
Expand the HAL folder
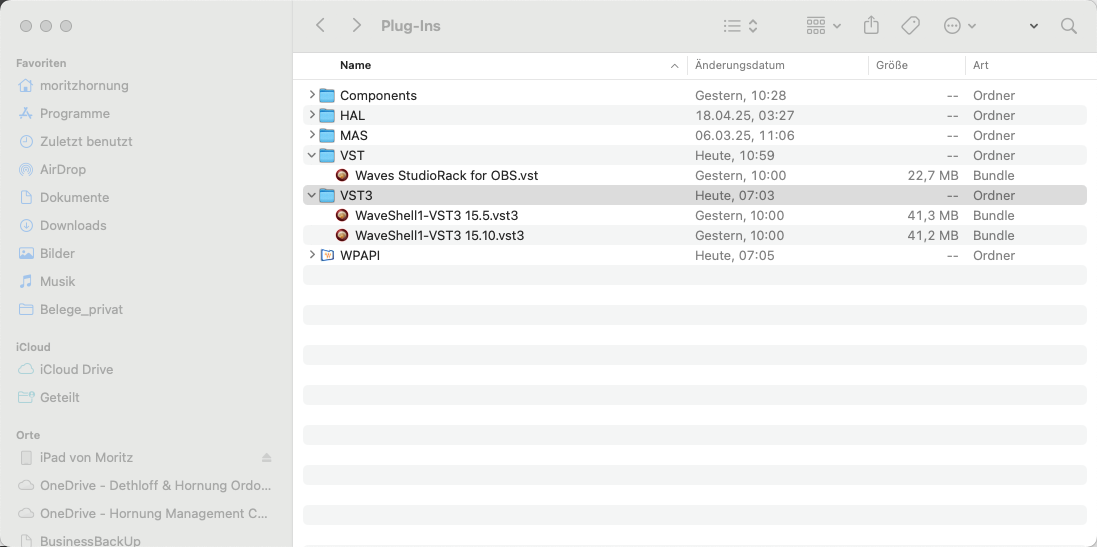coord(312,115)
